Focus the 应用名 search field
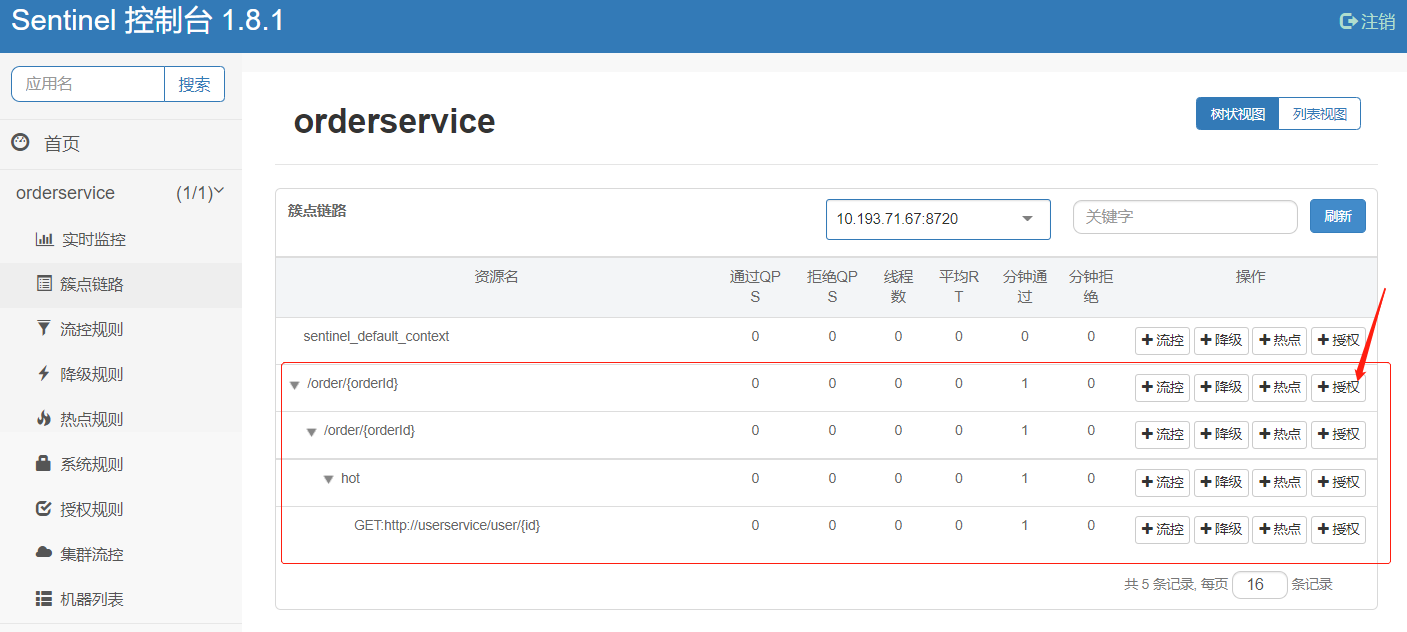The image size is (1407, 632). 88,84
